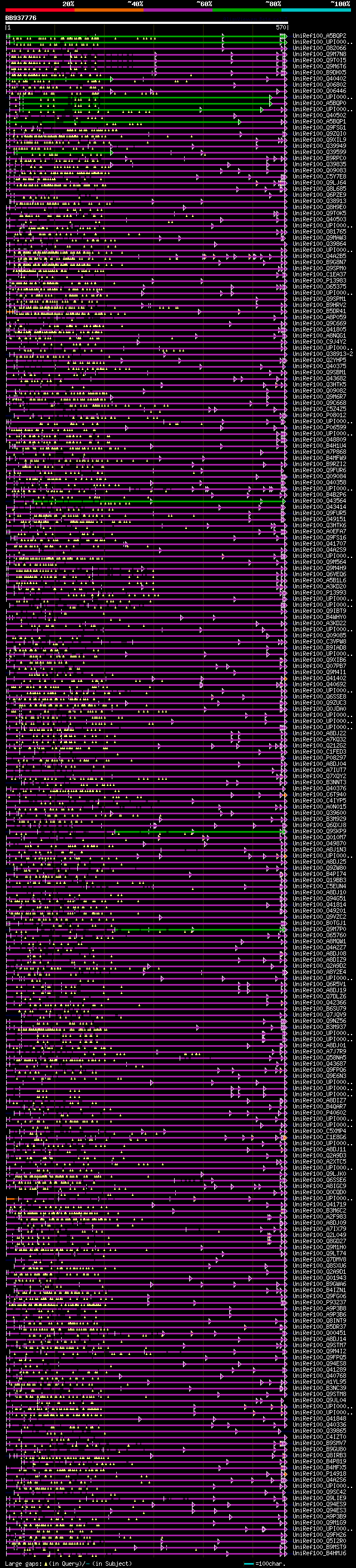This screenshot has width=356, height=1568.
Task: Open hit UniRef100_A7P868
Action: [x=319, y=452]
